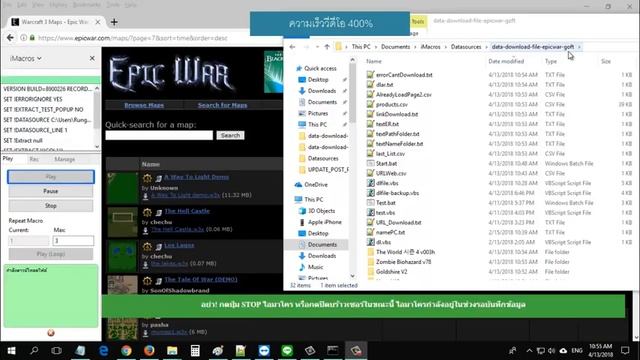The image size is (640, 360).
Task: Click the Epic War Search button
Action: pyautogui.click(x=230, y=135)
